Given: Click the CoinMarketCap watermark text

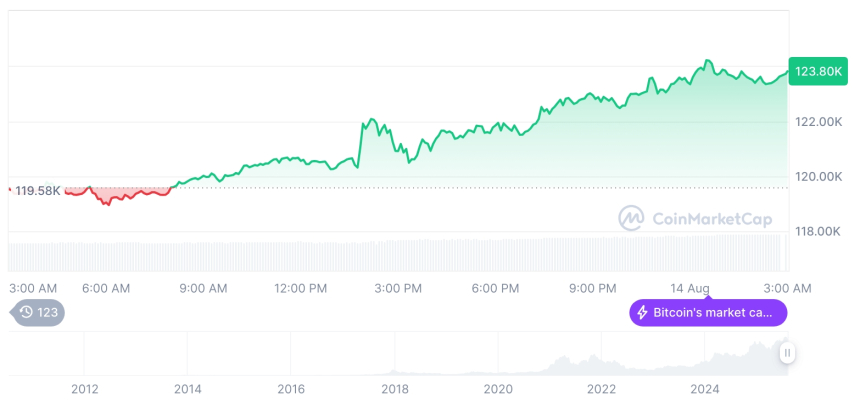Looking at the screenshot, I should (713, 218).
